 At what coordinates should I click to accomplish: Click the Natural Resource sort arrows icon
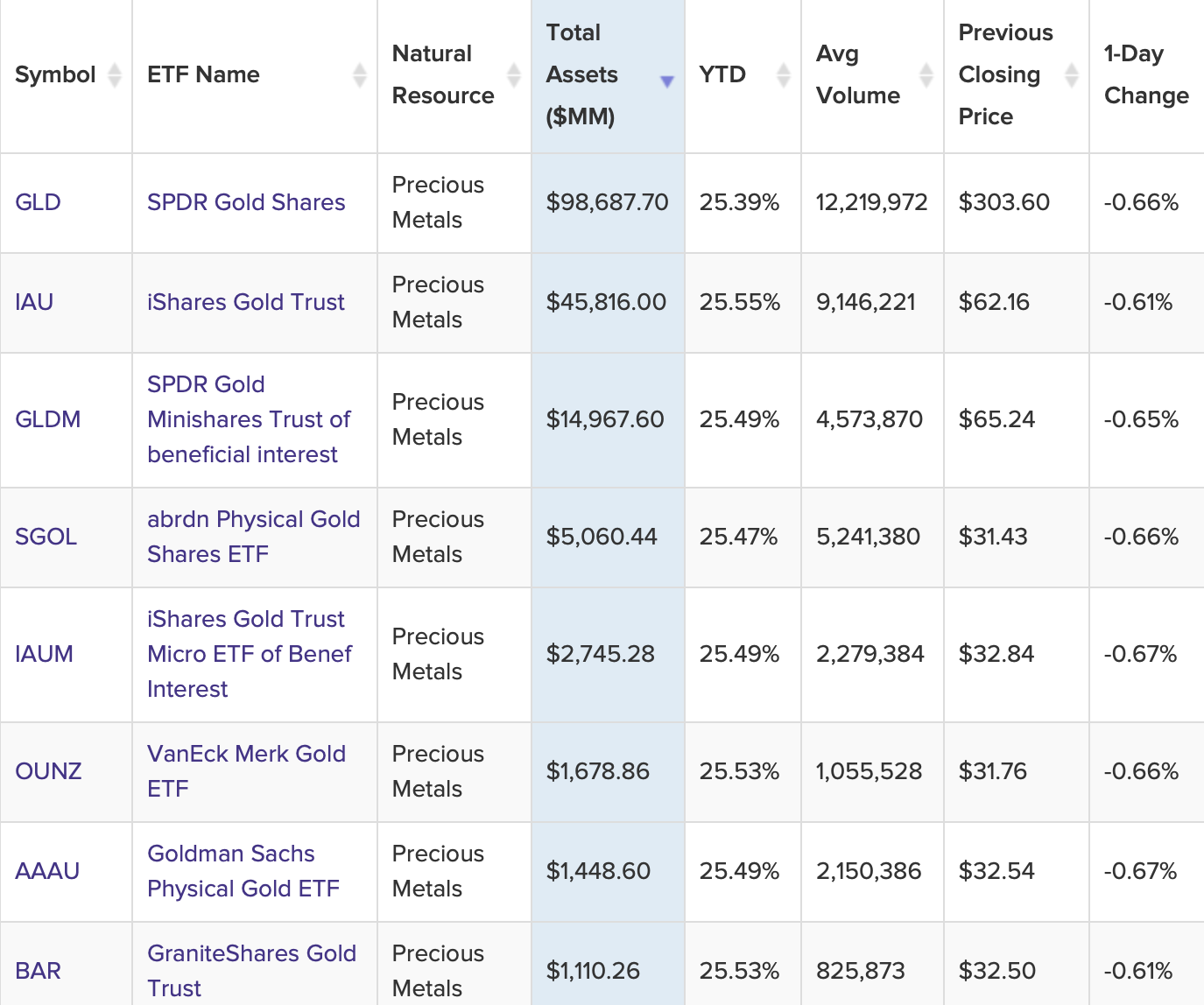tap(514, 75)
